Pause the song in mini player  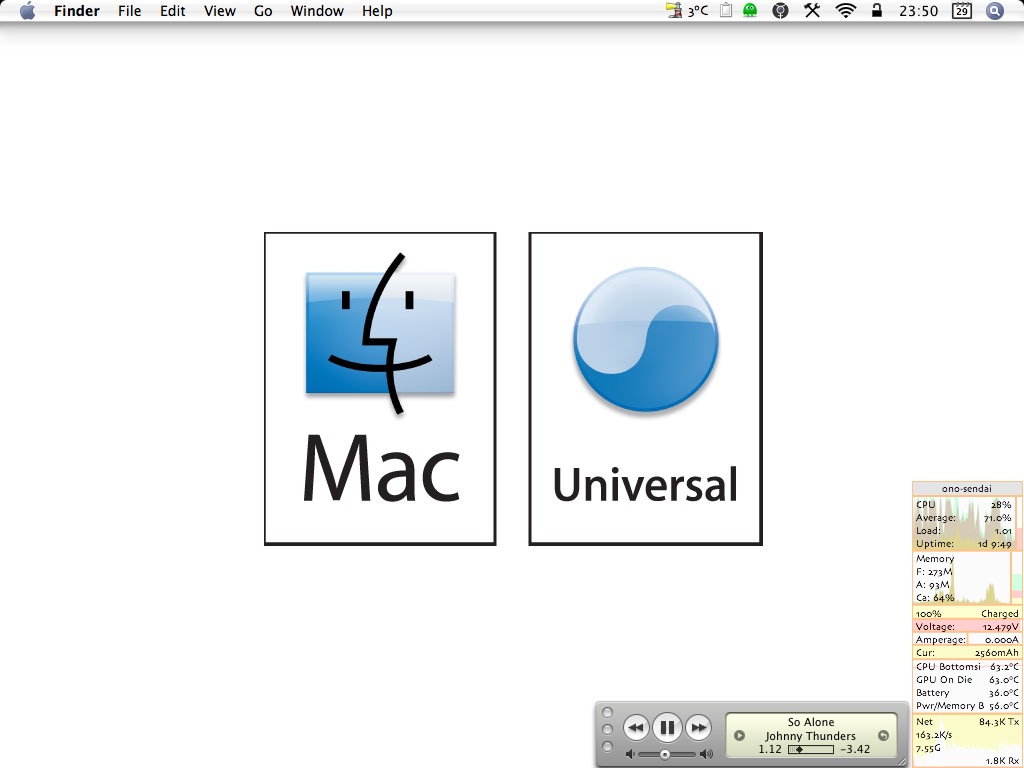pos(667,727)
